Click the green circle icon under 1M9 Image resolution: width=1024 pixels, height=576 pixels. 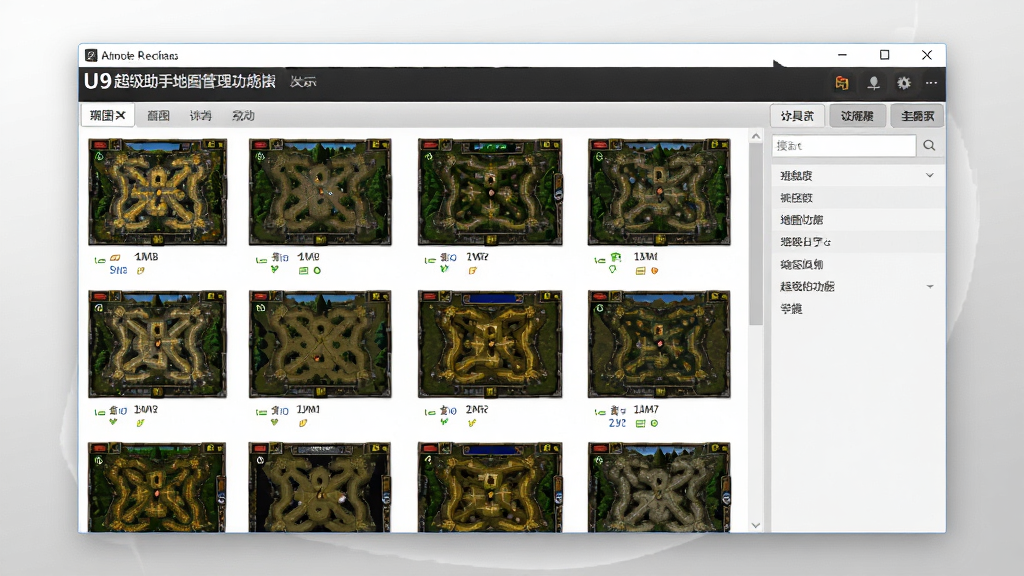[317, 270]
